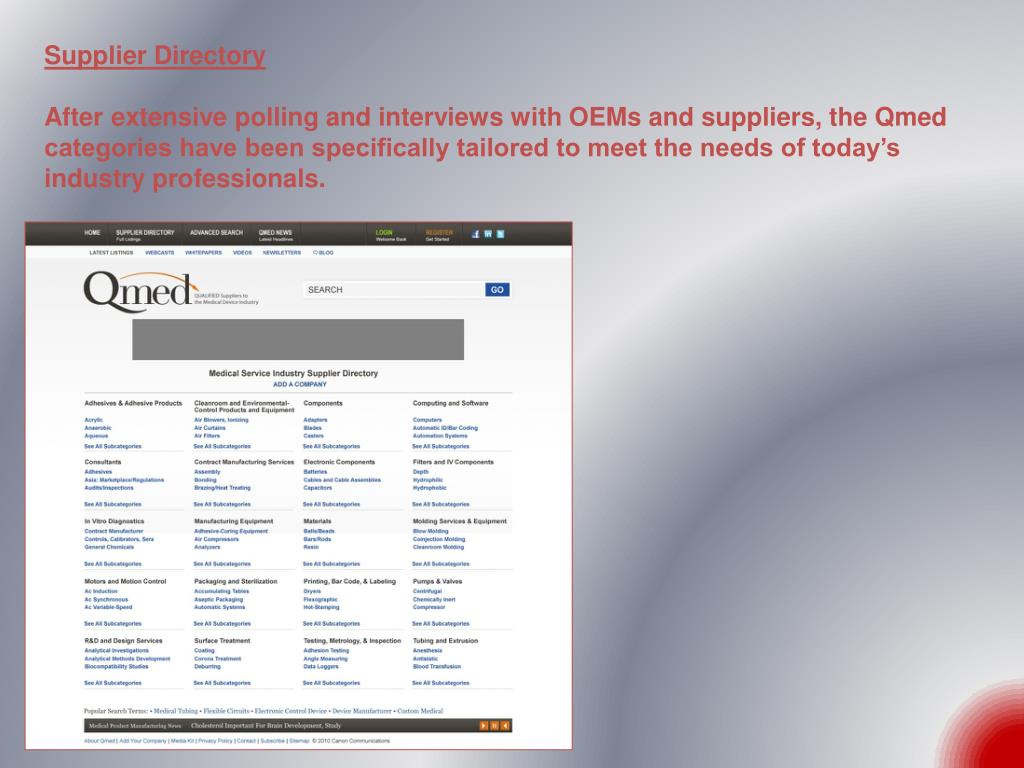Go to the HOME nav item
Screen dimensions: 1024x768
[x=92, y=232]
